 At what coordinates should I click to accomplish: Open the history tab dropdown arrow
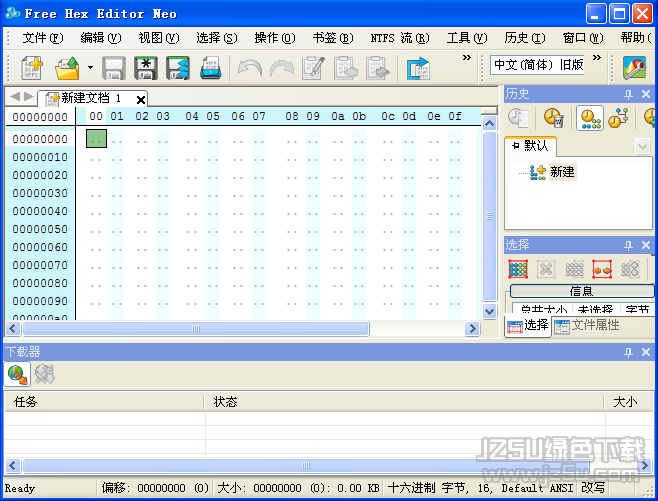(642, 146)
